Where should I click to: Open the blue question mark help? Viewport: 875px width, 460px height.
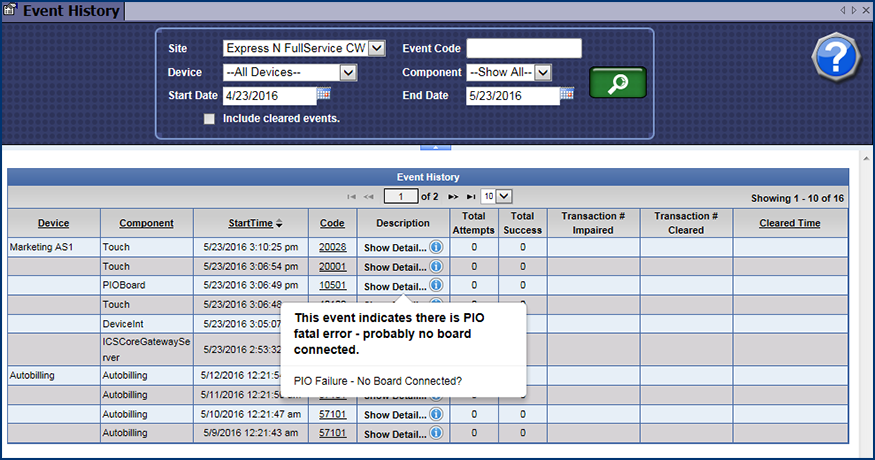[x=834, y=58]
